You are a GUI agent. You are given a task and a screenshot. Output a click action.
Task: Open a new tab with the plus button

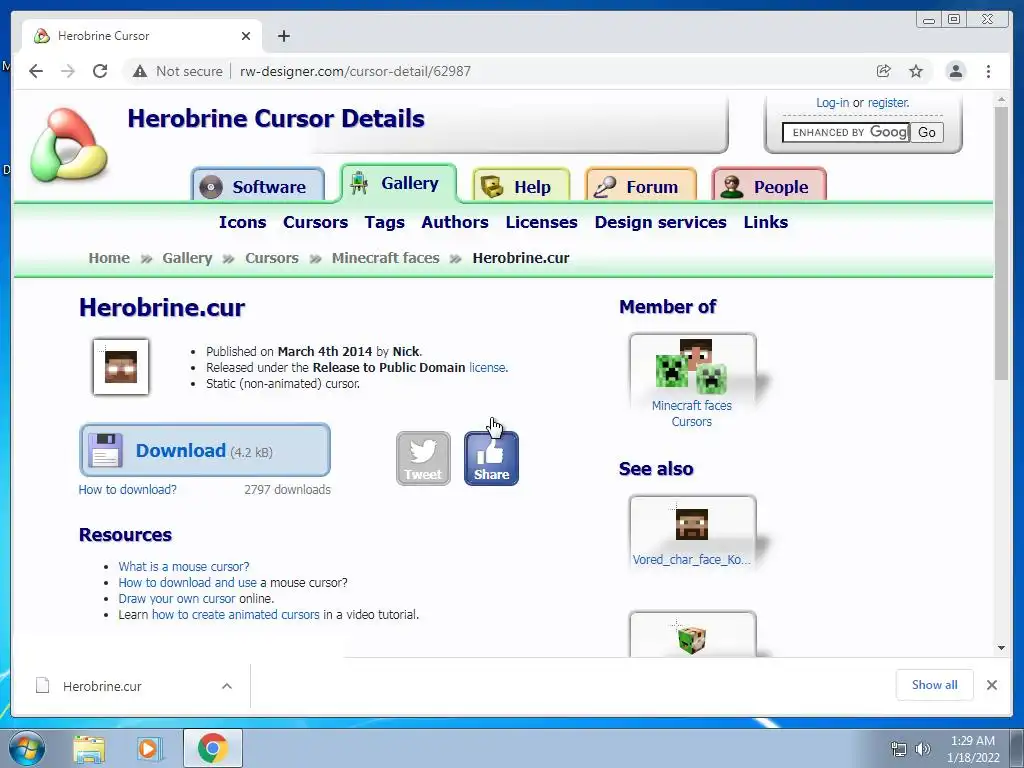(x=283, y=36)
